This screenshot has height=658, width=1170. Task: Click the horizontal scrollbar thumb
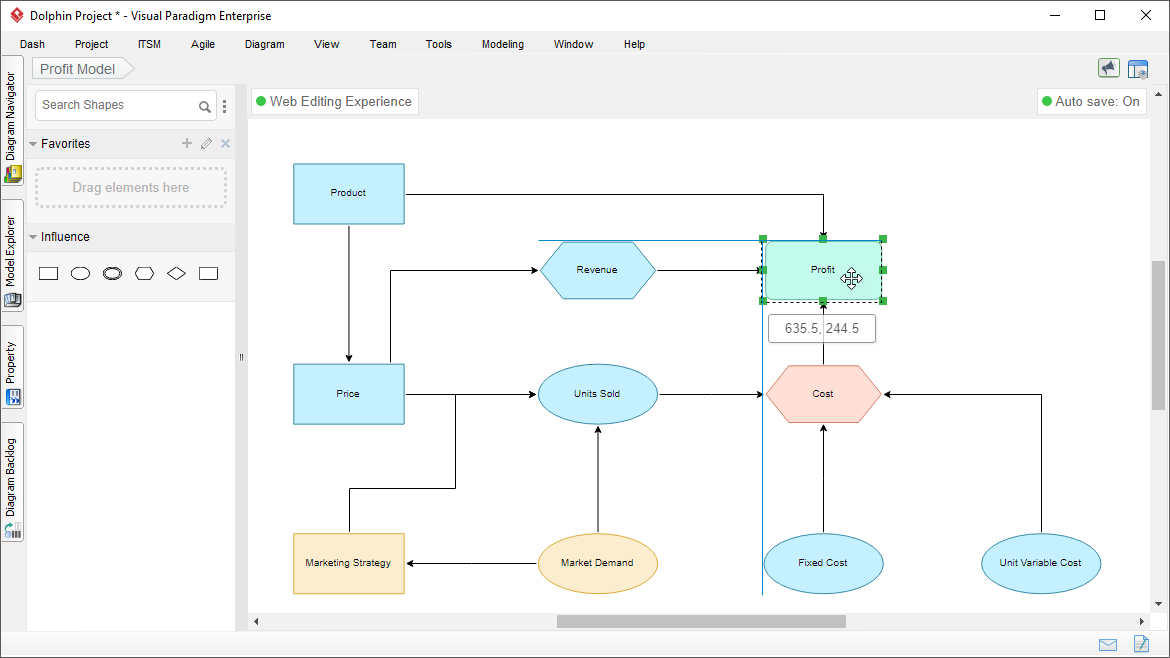pos(701,621)
